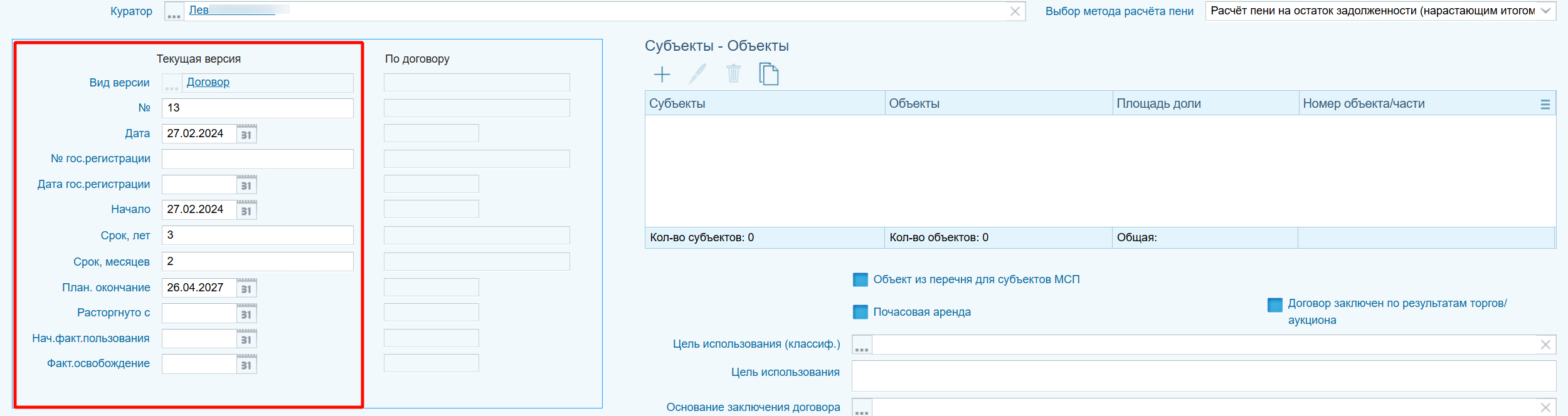Check Объект из перечня для субъектов МСП
The image size is (1568, 416).
click(860, 279)
